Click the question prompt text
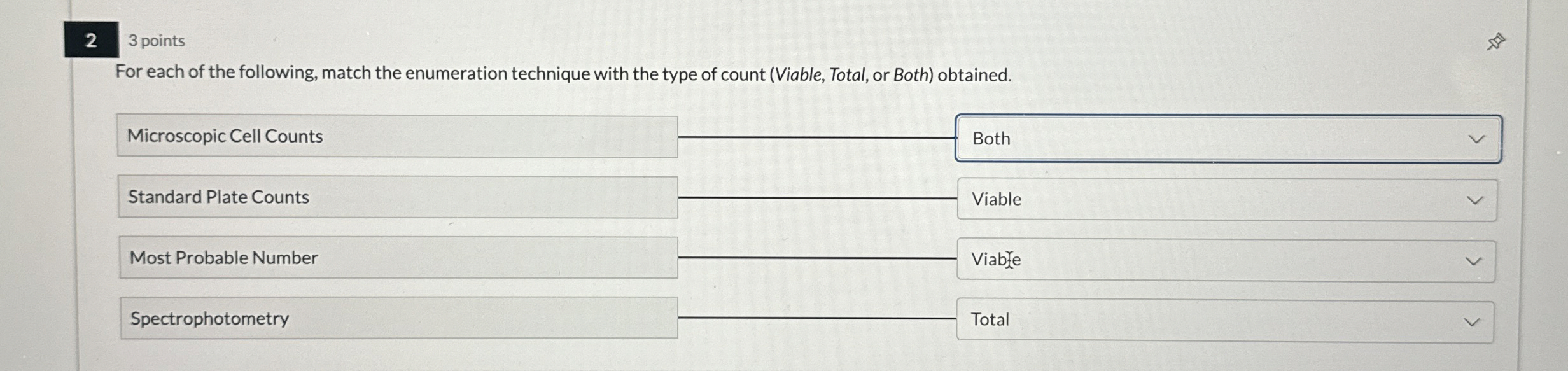Viewport: 1568px width, 371px height. coord(563,74)
